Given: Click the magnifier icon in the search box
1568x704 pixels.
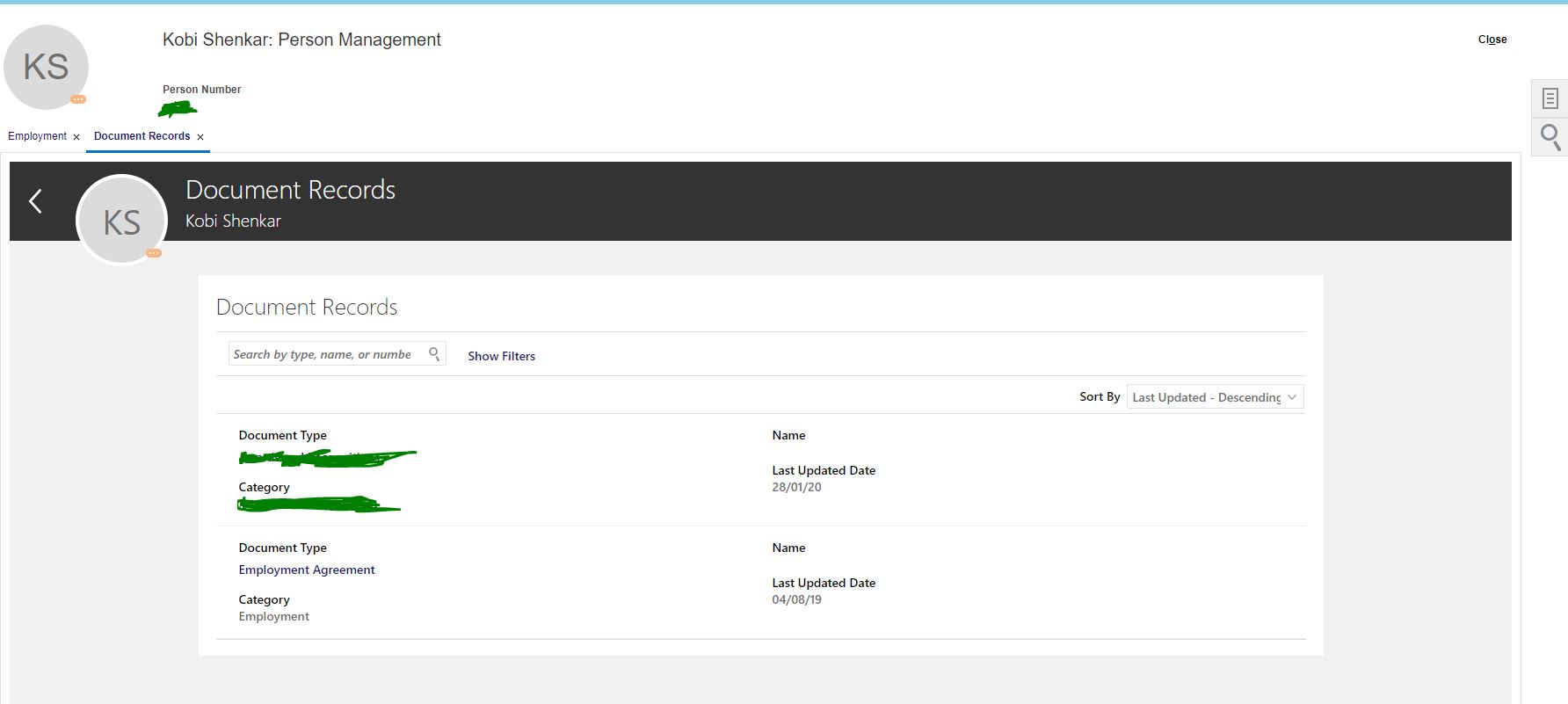Looking at the screenshot, I should [434, 354].
